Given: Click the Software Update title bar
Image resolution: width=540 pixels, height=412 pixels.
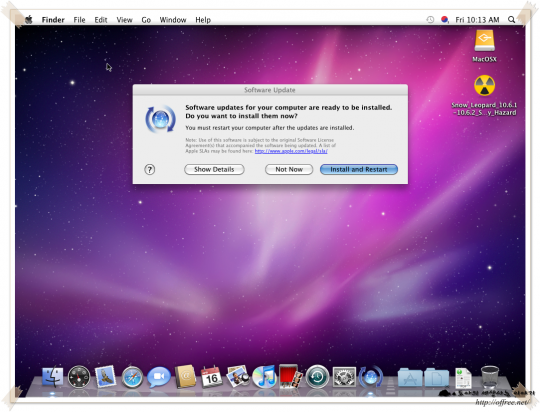Looking at the screenshot, I should click(270, 90).
